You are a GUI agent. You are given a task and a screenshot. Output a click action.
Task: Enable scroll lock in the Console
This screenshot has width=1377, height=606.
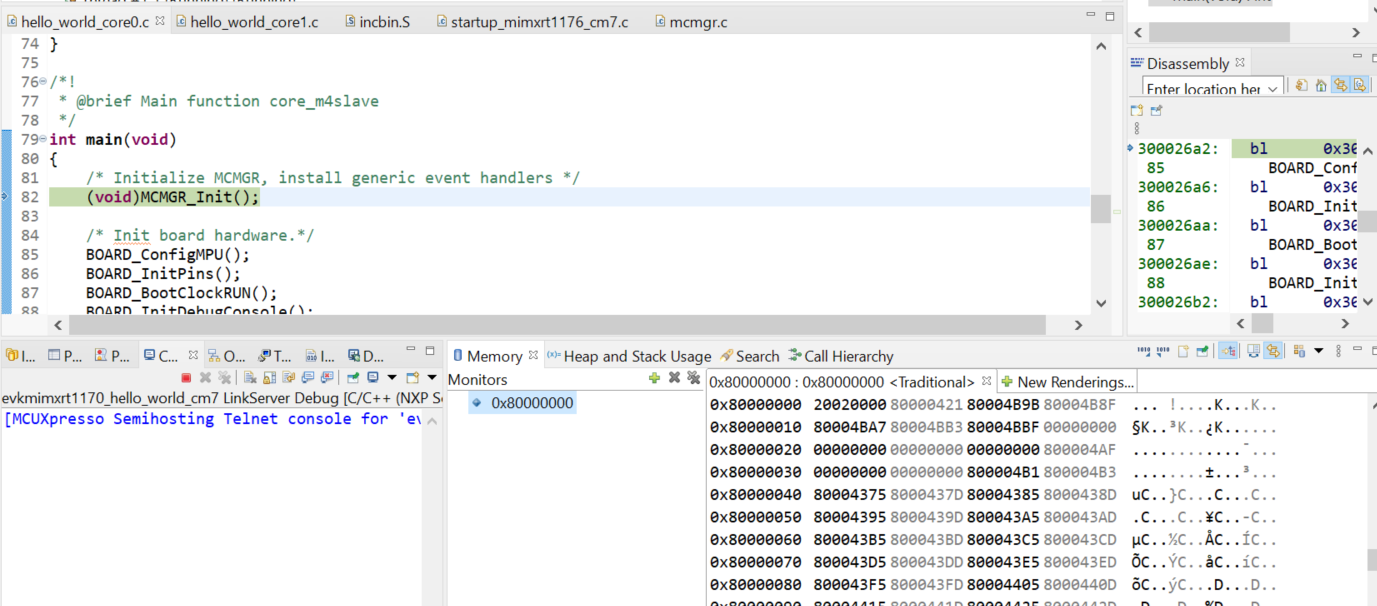pos(267,377)
